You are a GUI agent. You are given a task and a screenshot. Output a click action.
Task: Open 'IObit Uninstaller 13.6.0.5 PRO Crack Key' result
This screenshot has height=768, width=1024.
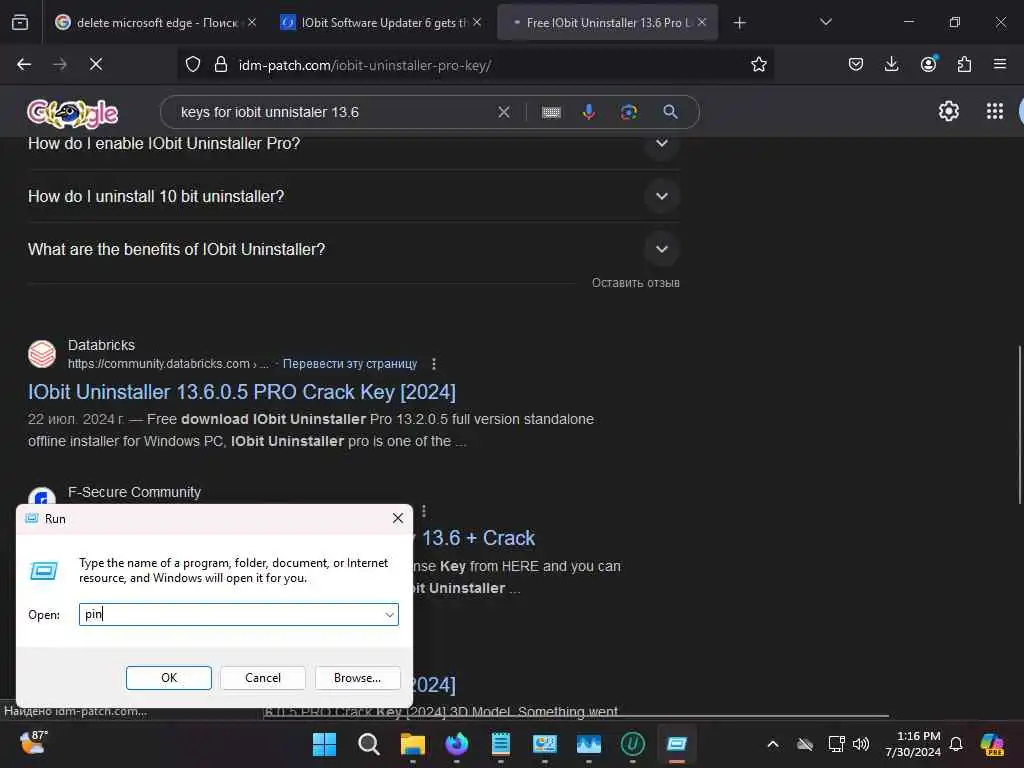click(242, 392)
